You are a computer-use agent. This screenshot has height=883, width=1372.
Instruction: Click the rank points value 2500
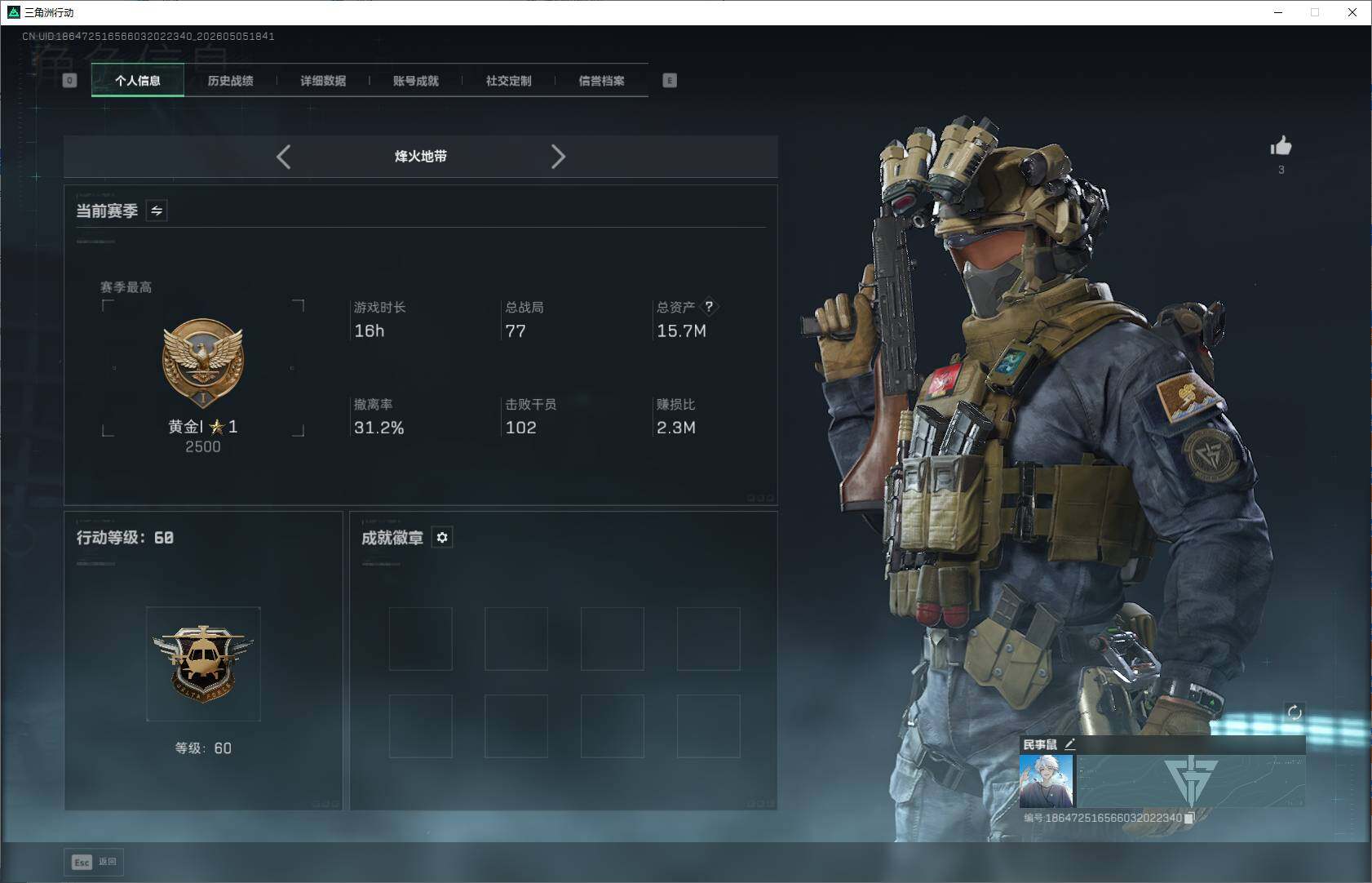[203, 446]
